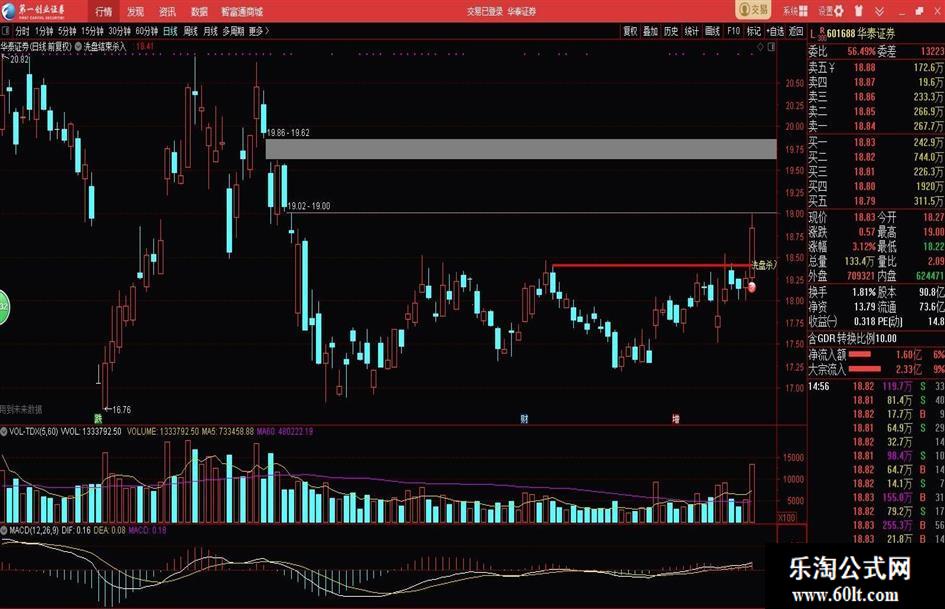Select 分时 intraday period
Viewport: 945px width, 609px height.
click(22, 31)
